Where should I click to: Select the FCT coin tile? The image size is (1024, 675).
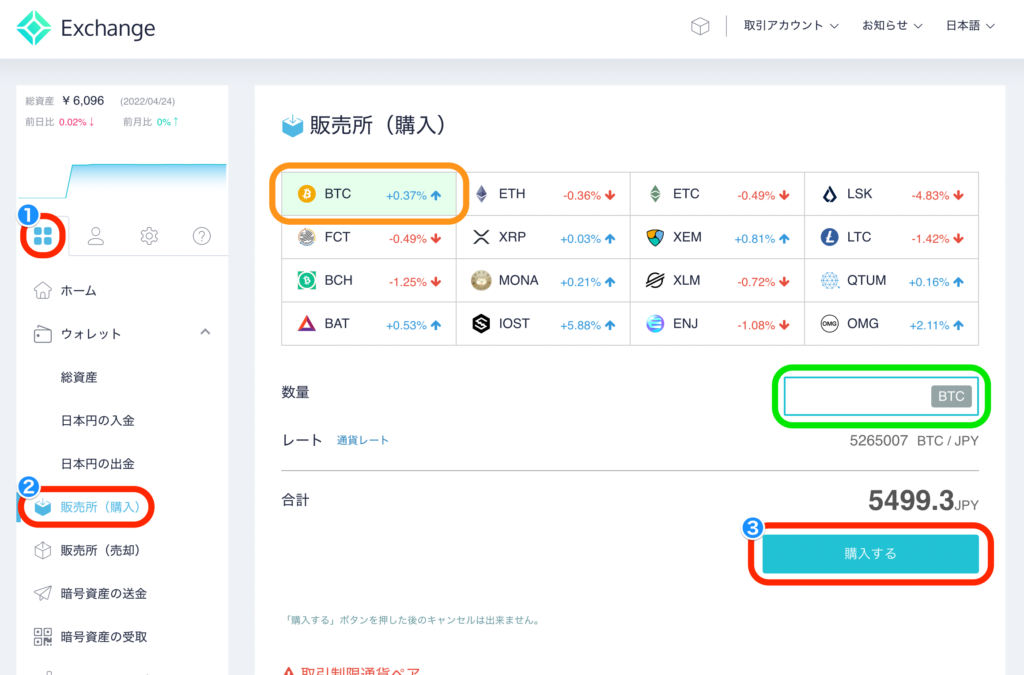click(369, 237)
